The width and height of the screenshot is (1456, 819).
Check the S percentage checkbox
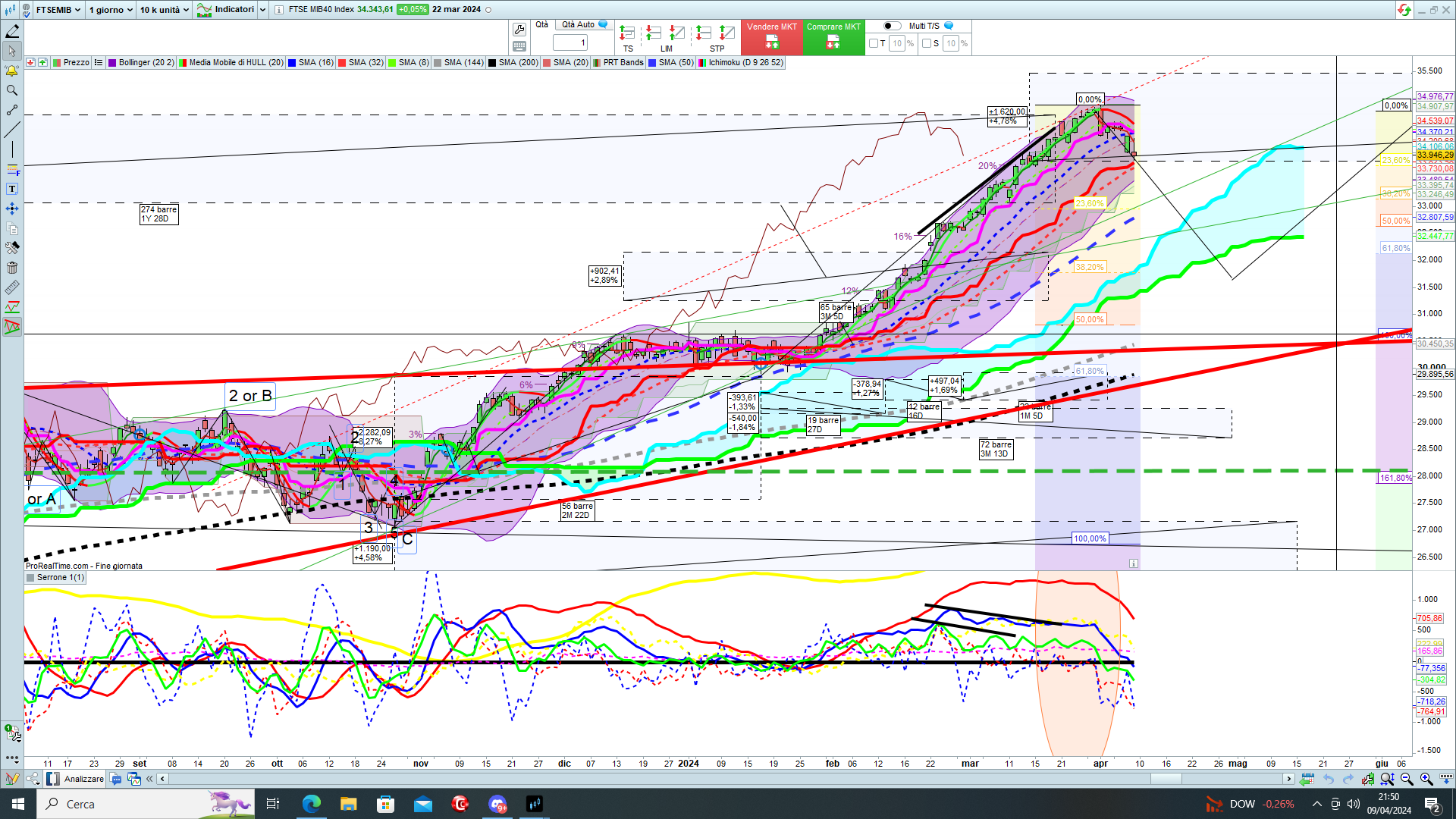coord(927,43)
